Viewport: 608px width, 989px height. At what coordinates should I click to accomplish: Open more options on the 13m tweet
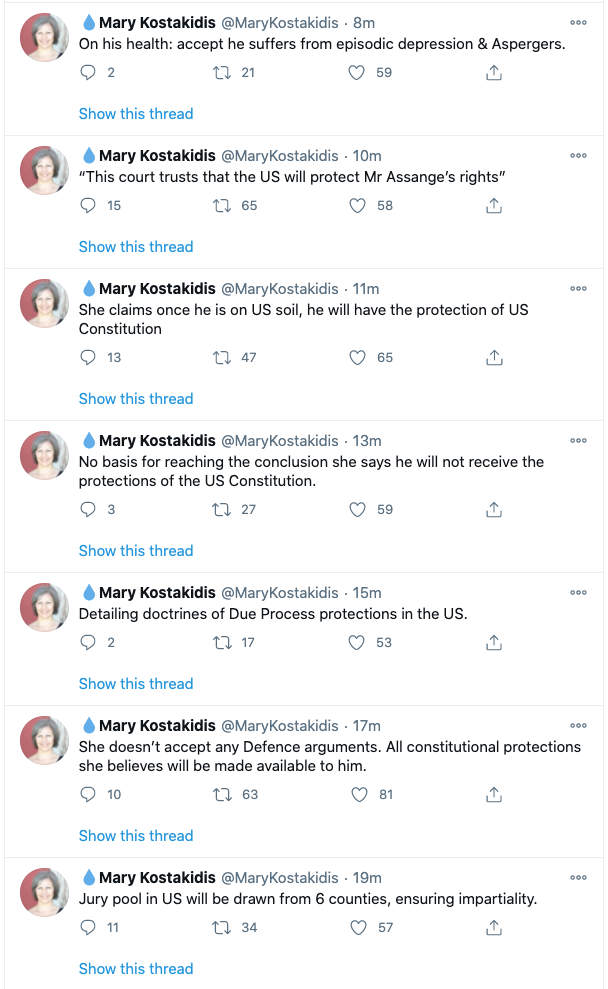(578, 441)
